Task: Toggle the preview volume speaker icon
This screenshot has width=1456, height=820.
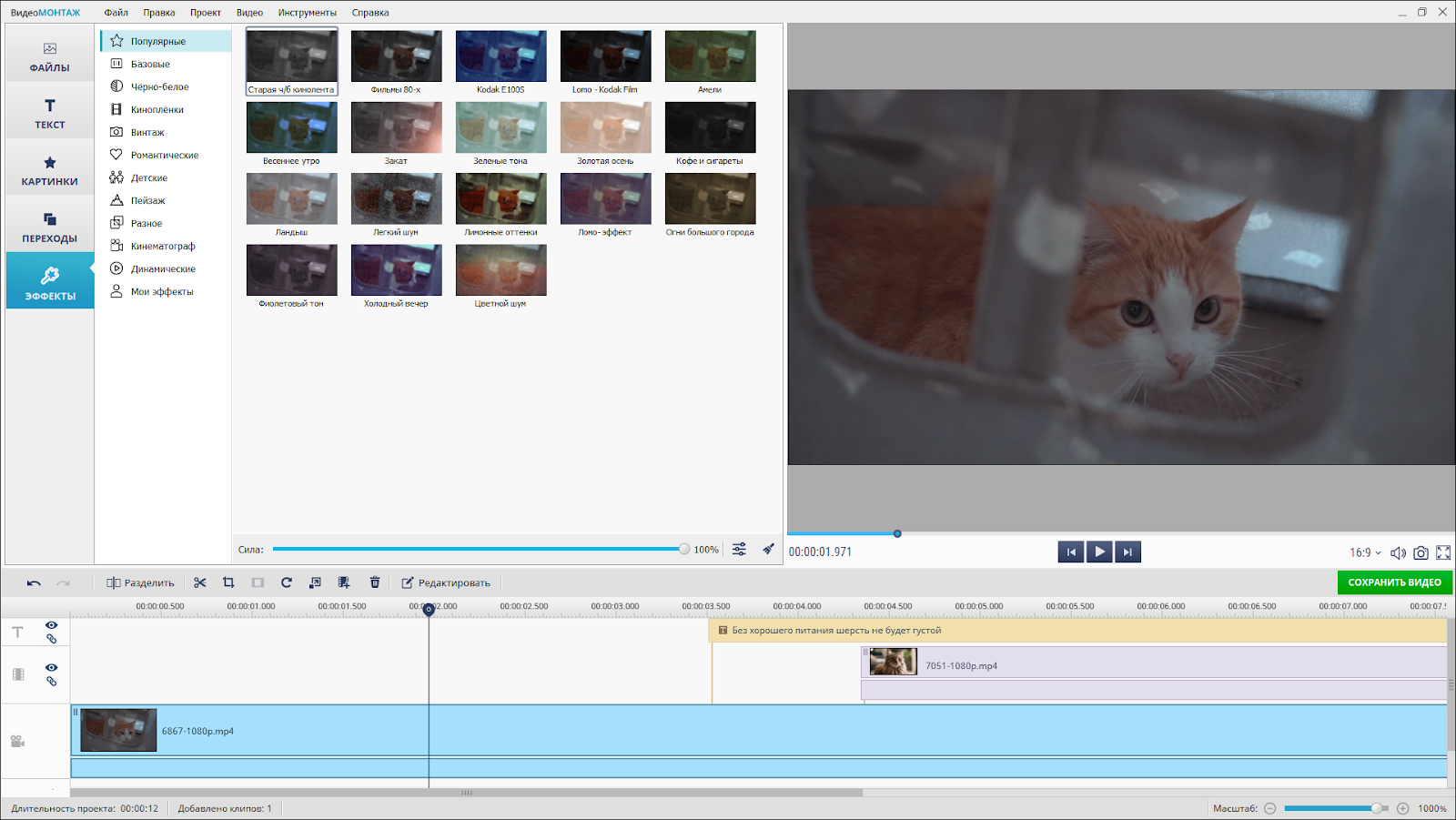Action: pyautogui.click(x=1399, y=552)
